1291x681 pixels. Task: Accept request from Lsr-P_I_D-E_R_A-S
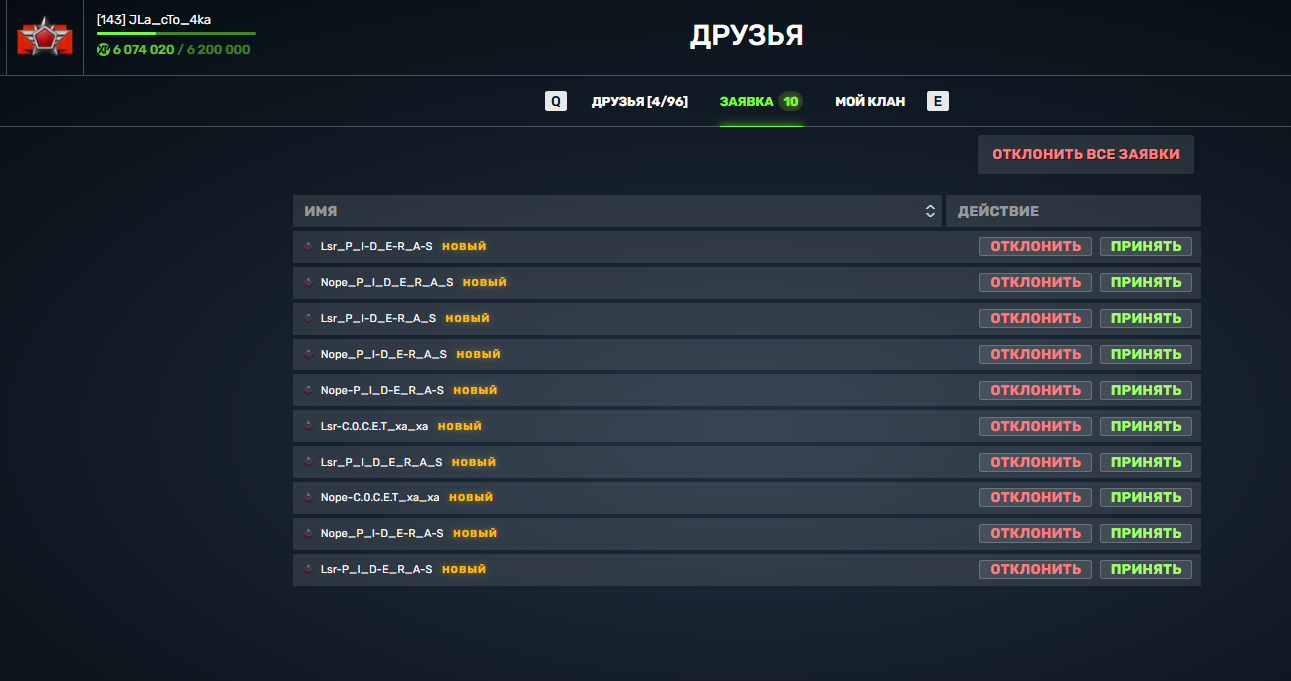(x=1146, y=569)
